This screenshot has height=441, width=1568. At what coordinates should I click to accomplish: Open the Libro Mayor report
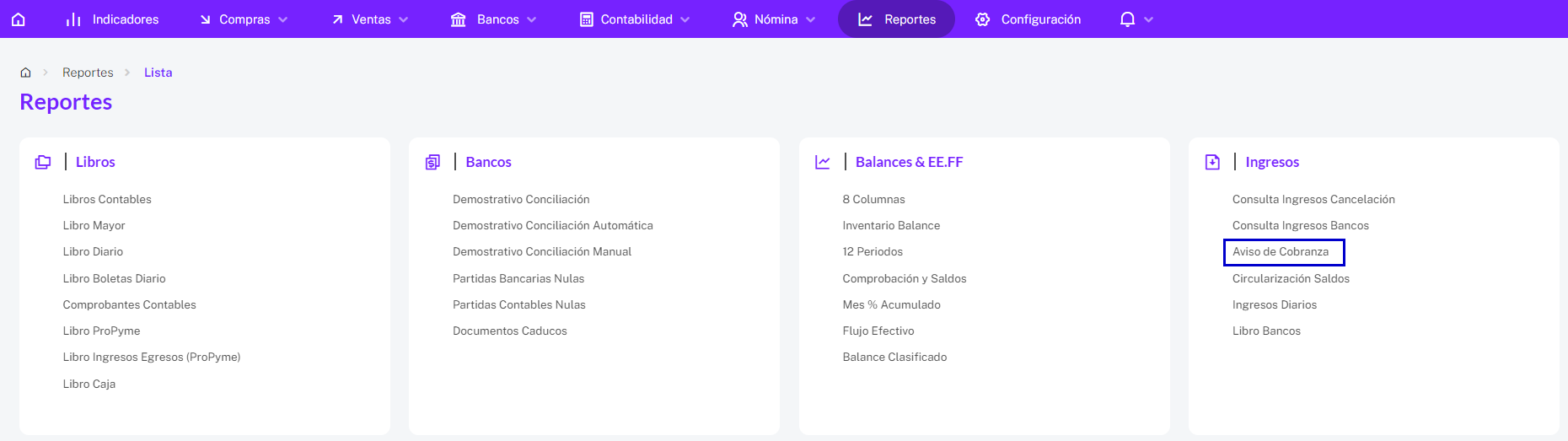point(94,225)
